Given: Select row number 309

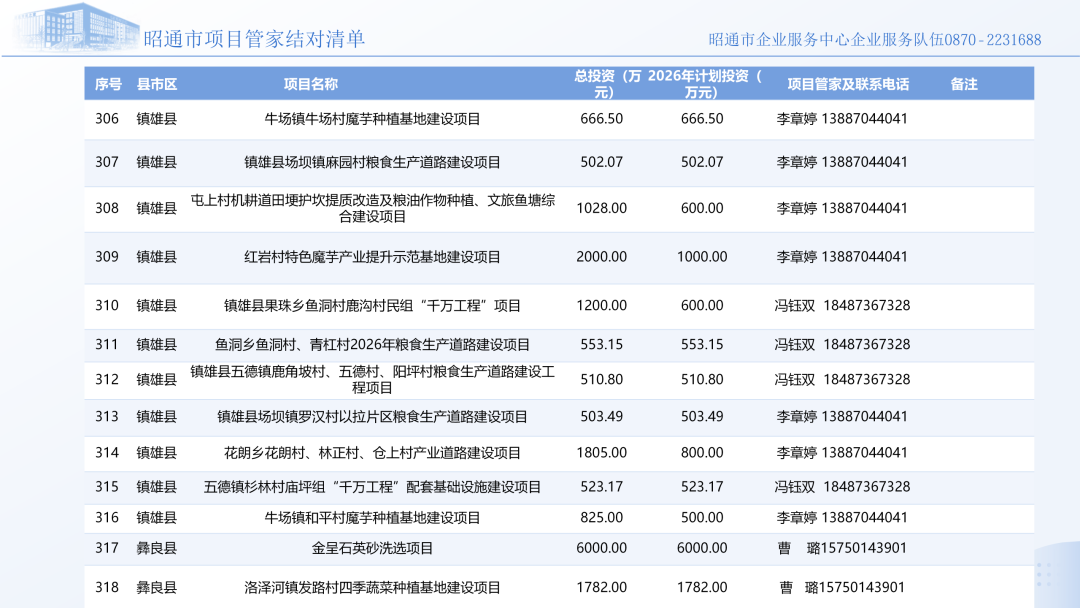Looking at the screenshot, I should coord(107,257).
